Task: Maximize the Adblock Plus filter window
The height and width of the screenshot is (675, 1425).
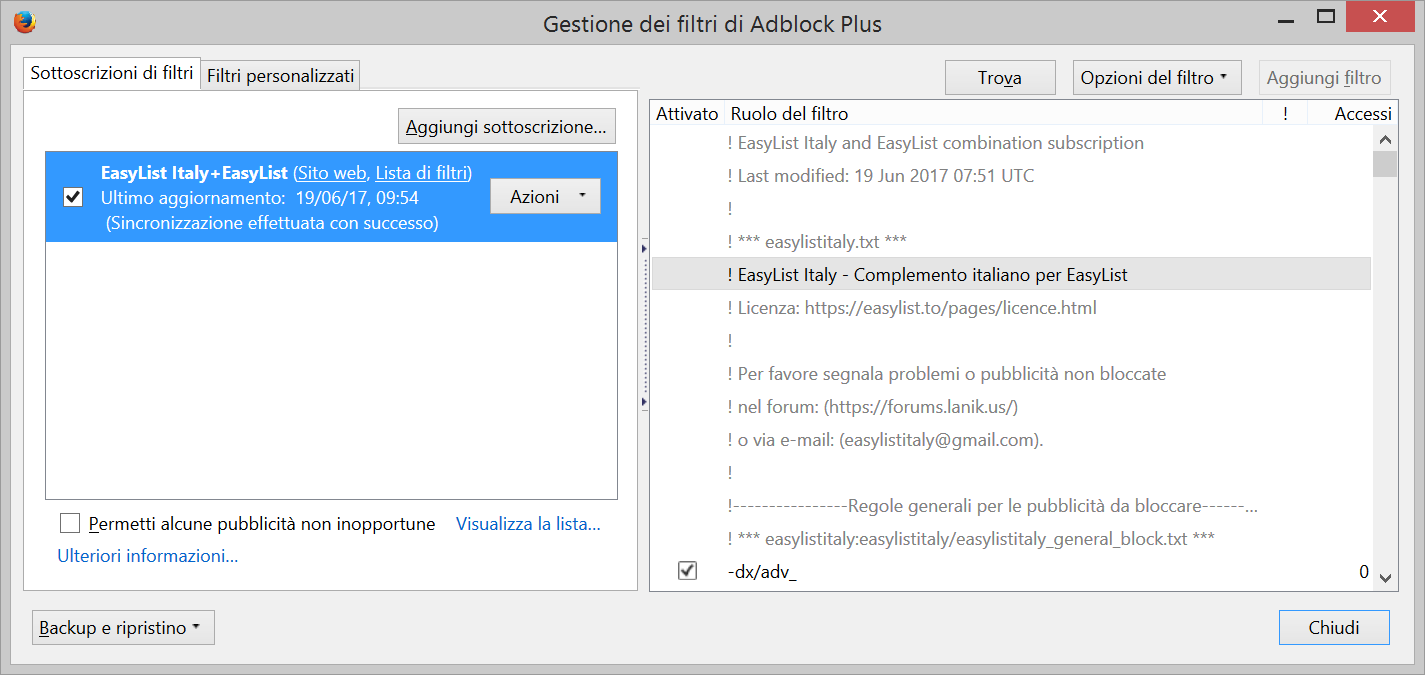Action: click(1326, 17)
